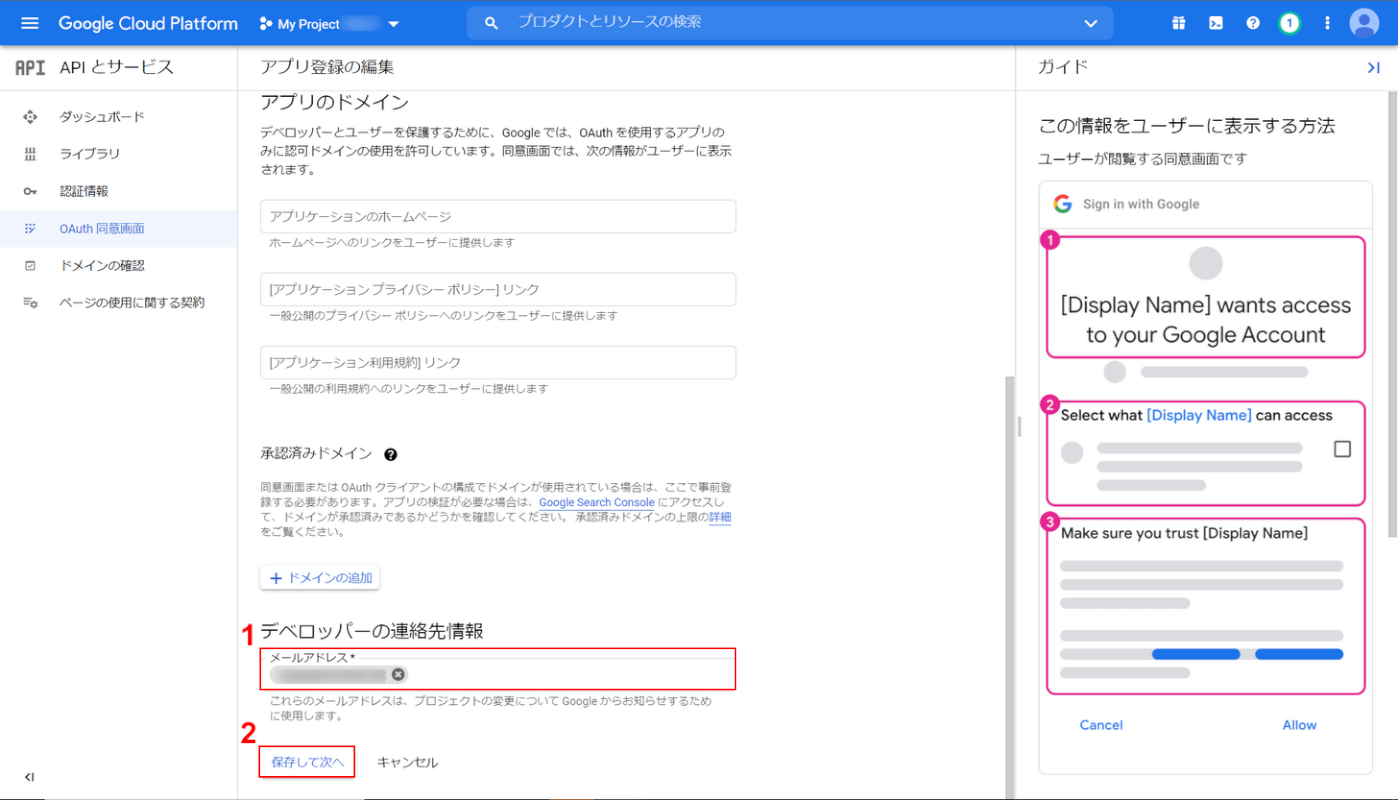
Task: Click the privacy policy link field
Action: [x=498, y=289]
